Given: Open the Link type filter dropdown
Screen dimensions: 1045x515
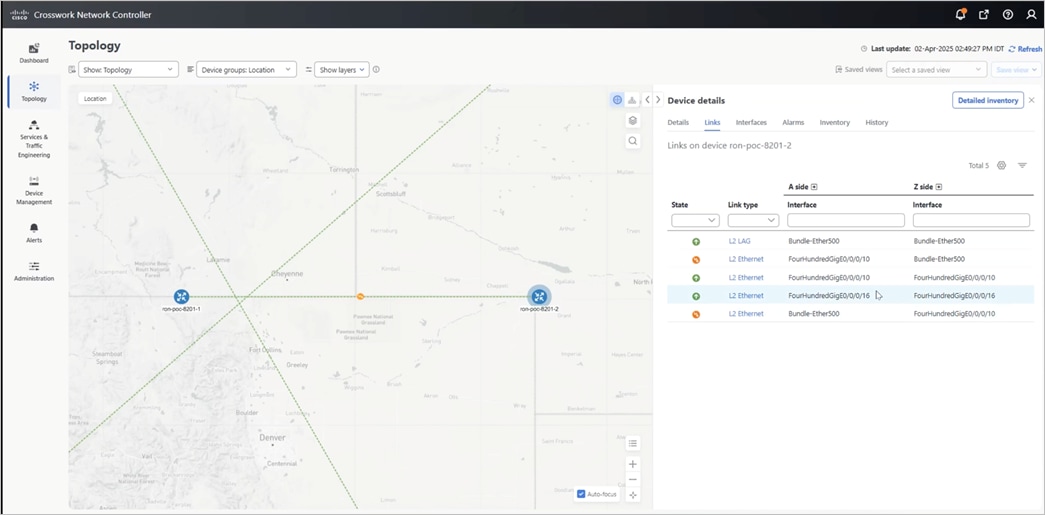Looking at the screenshot, I should (753, 220).
